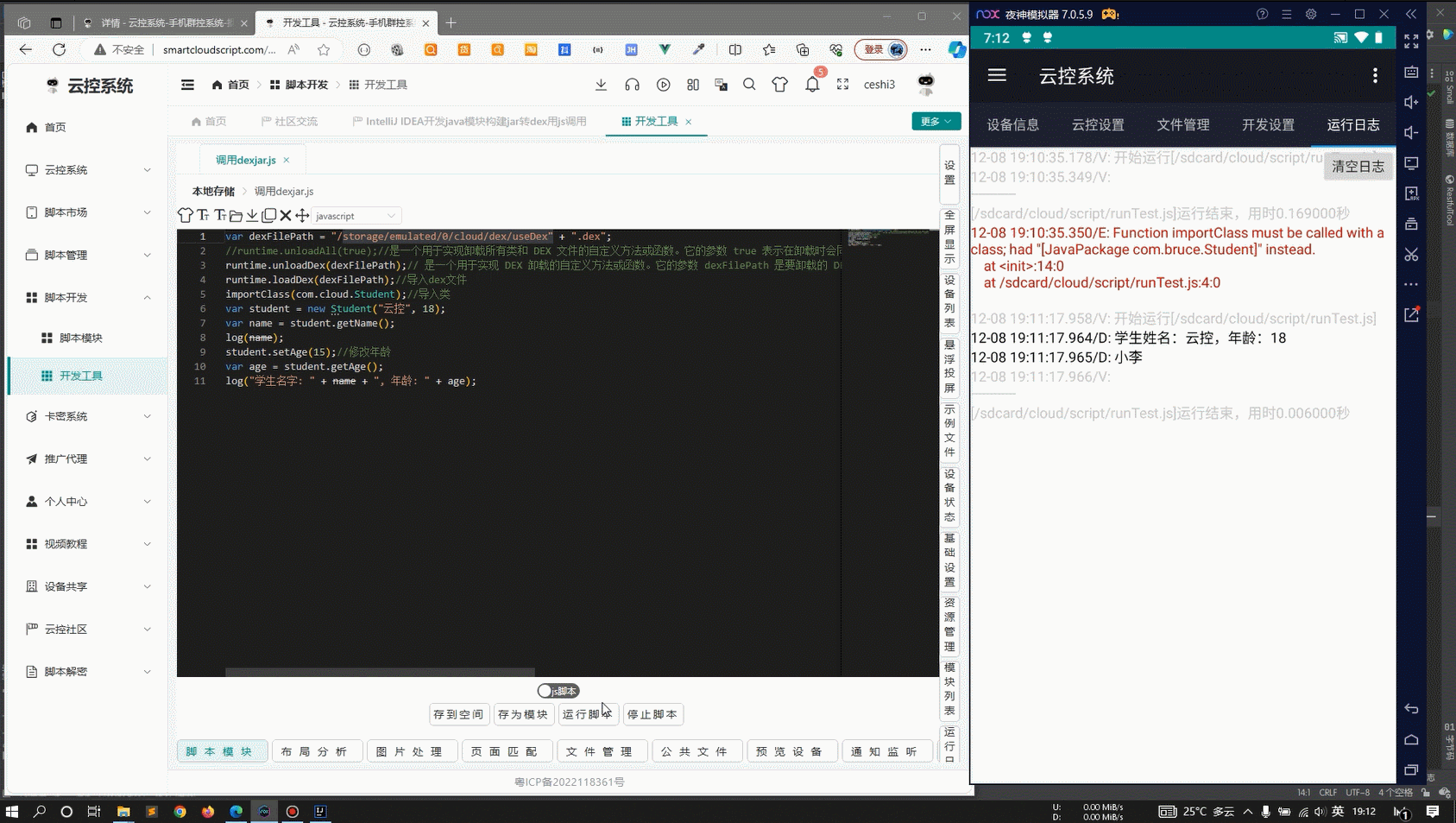Click the headset customer-service icon
The width and height of the screenshot is (1456, 823).
(633, 84)
